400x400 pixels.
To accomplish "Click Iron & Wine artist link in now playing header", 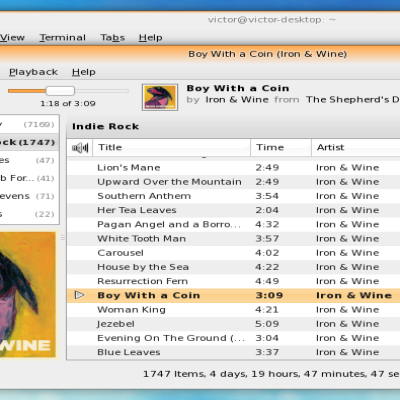I will point(237,100).
